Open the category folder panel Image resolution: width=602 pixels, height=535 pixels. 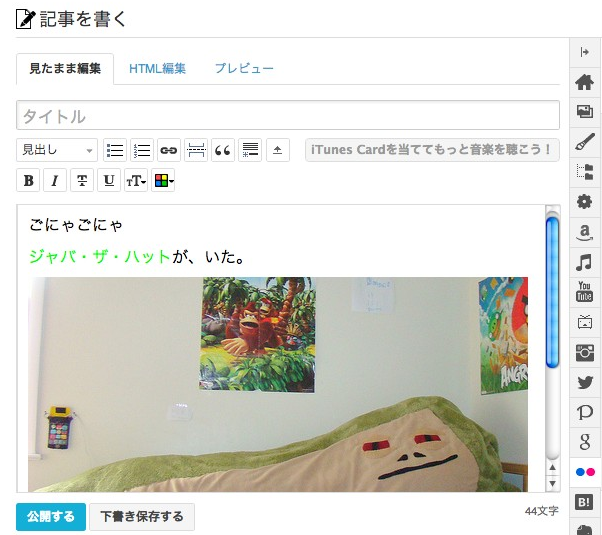585,172
